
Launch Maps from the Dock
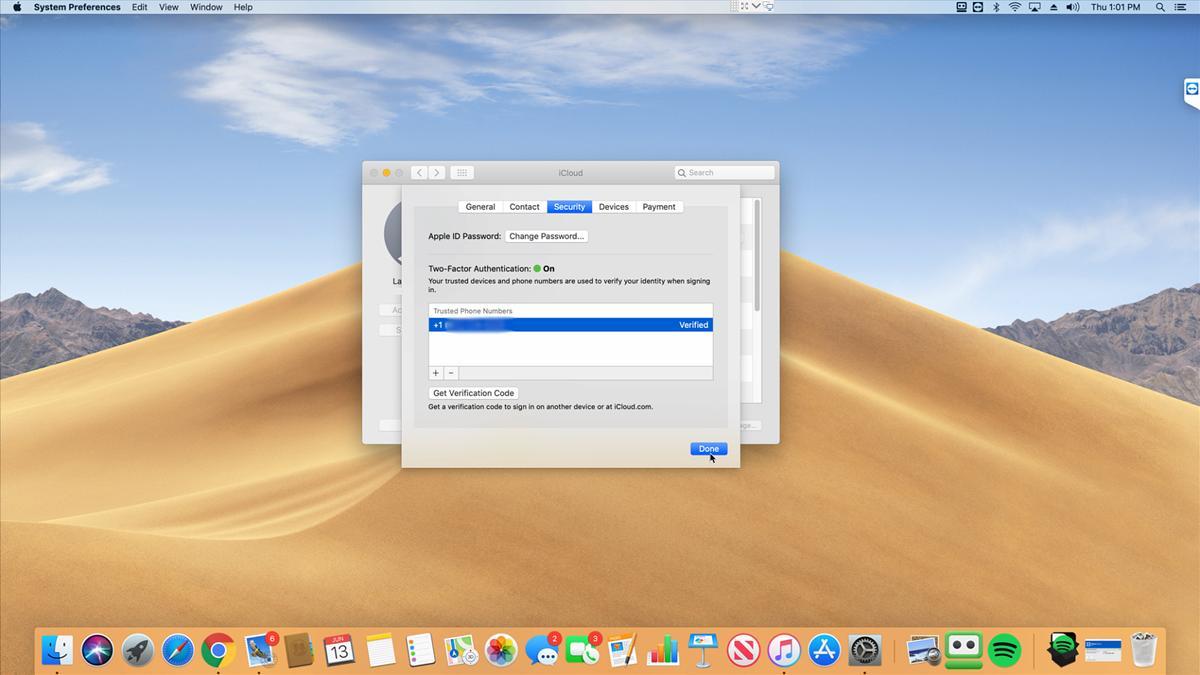point(460,650)
